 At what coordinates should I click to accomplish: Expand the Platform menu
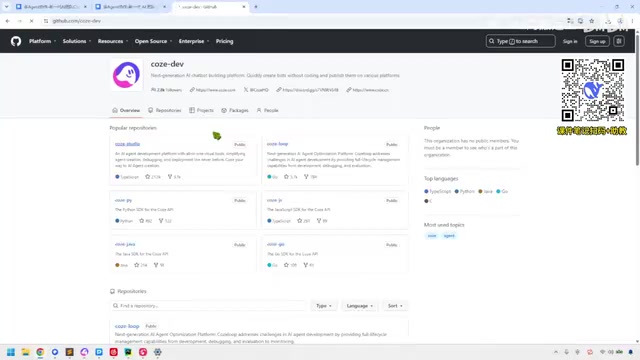click(42, 41)
